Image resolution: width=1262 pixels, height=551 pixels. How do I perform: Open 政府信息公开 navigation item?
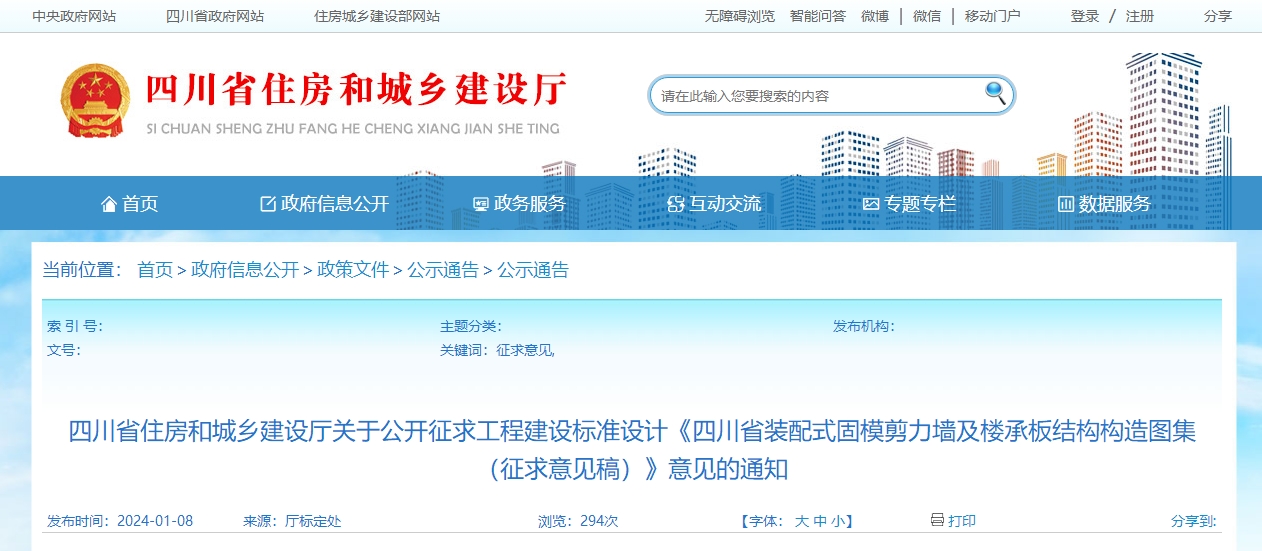pyautogui.click(x=325, y=204)
